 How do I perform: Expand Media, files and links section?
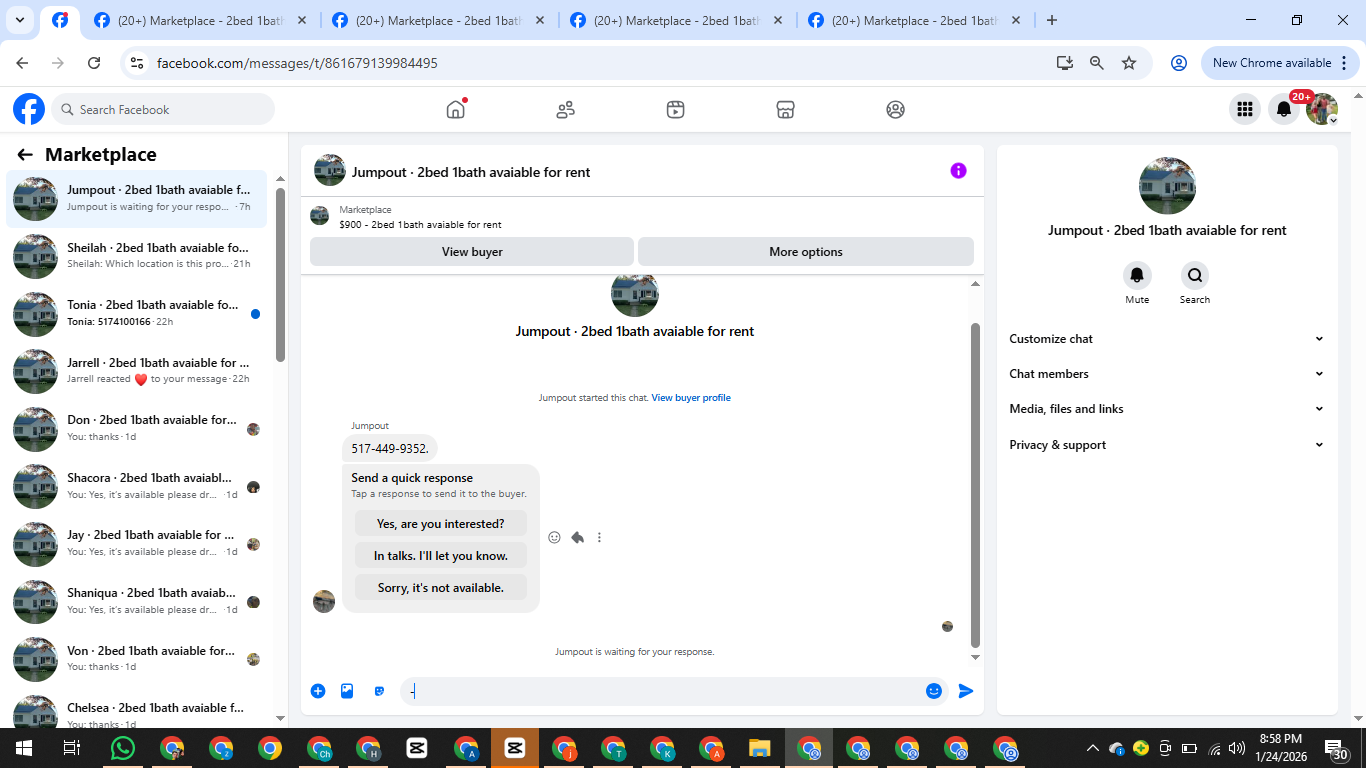(1167, 409)
